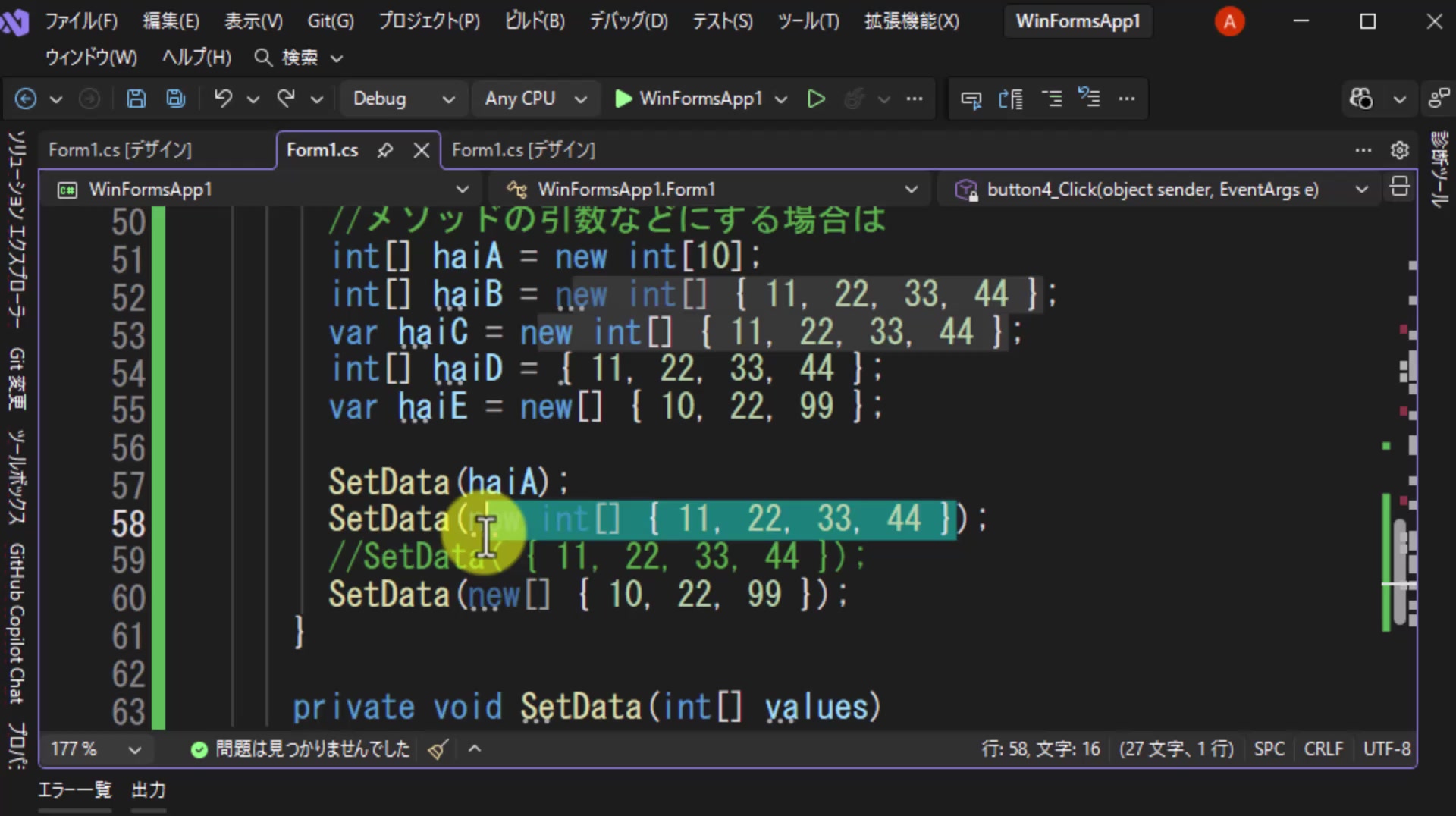Open the GitHub Copilot Chat side panel
Image resolution: width=1456 pixels, height=816 pixels.
[x=17, y=623]
